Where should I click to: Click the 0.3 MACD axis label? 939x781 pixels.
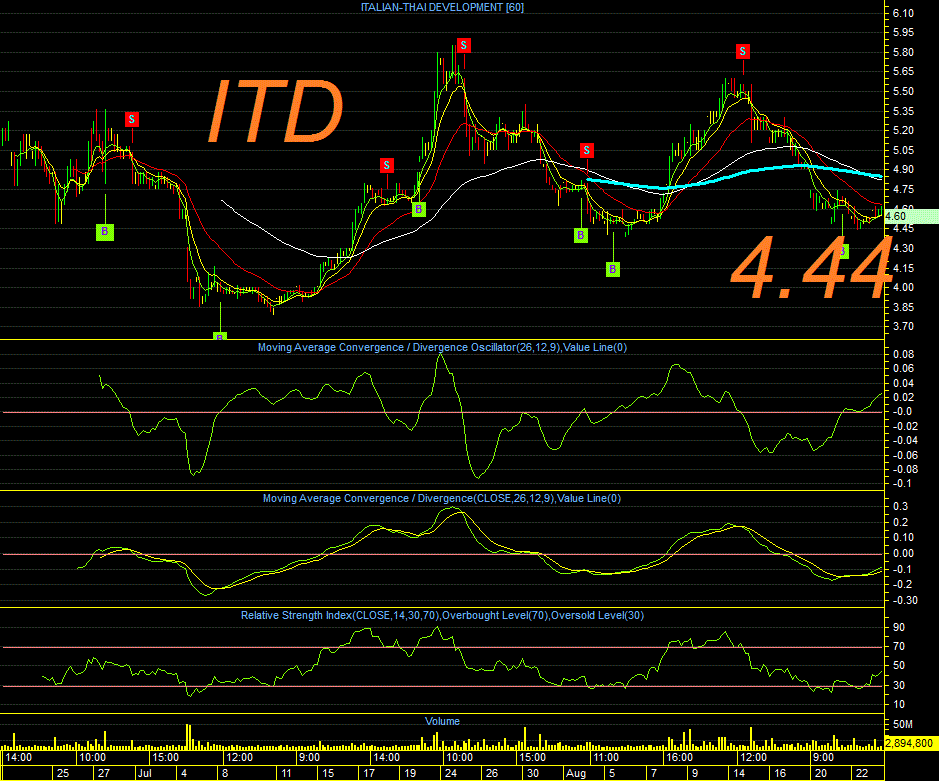[x=901, y=507]
